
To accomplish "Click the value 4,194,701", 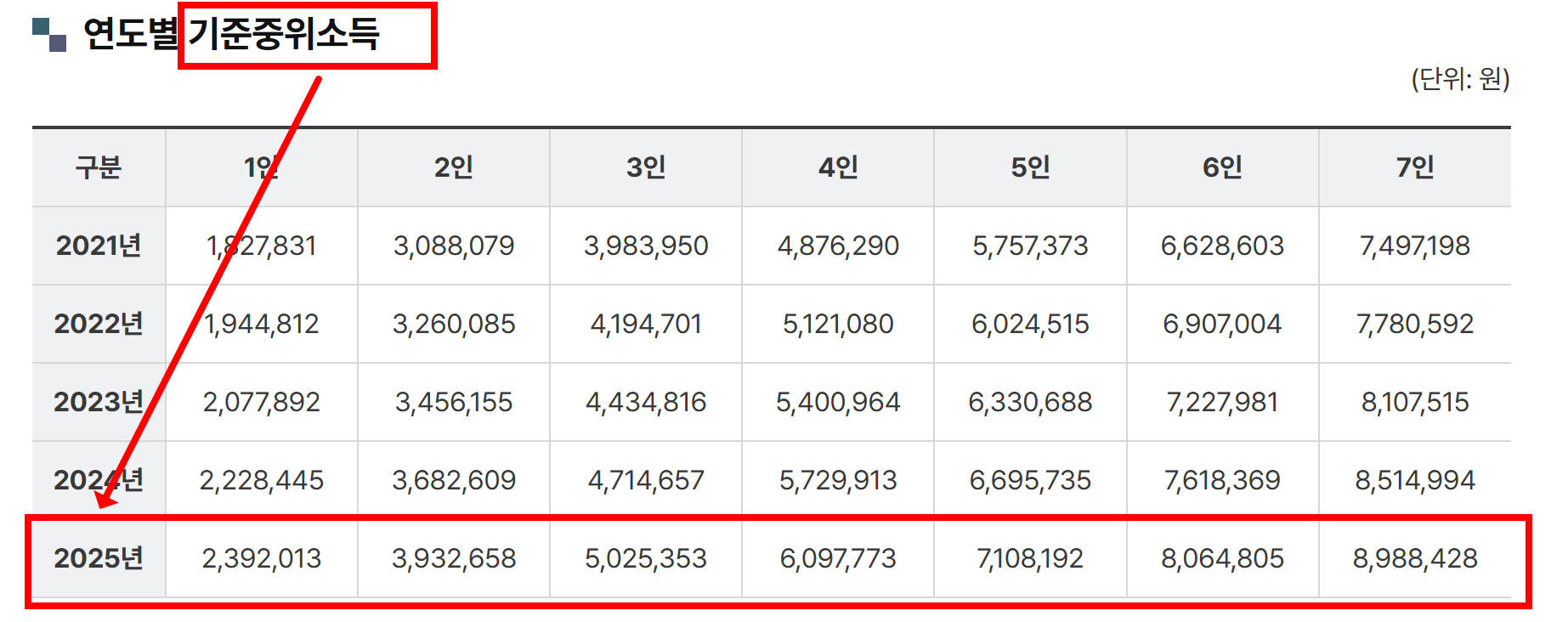I will point(646,324).
